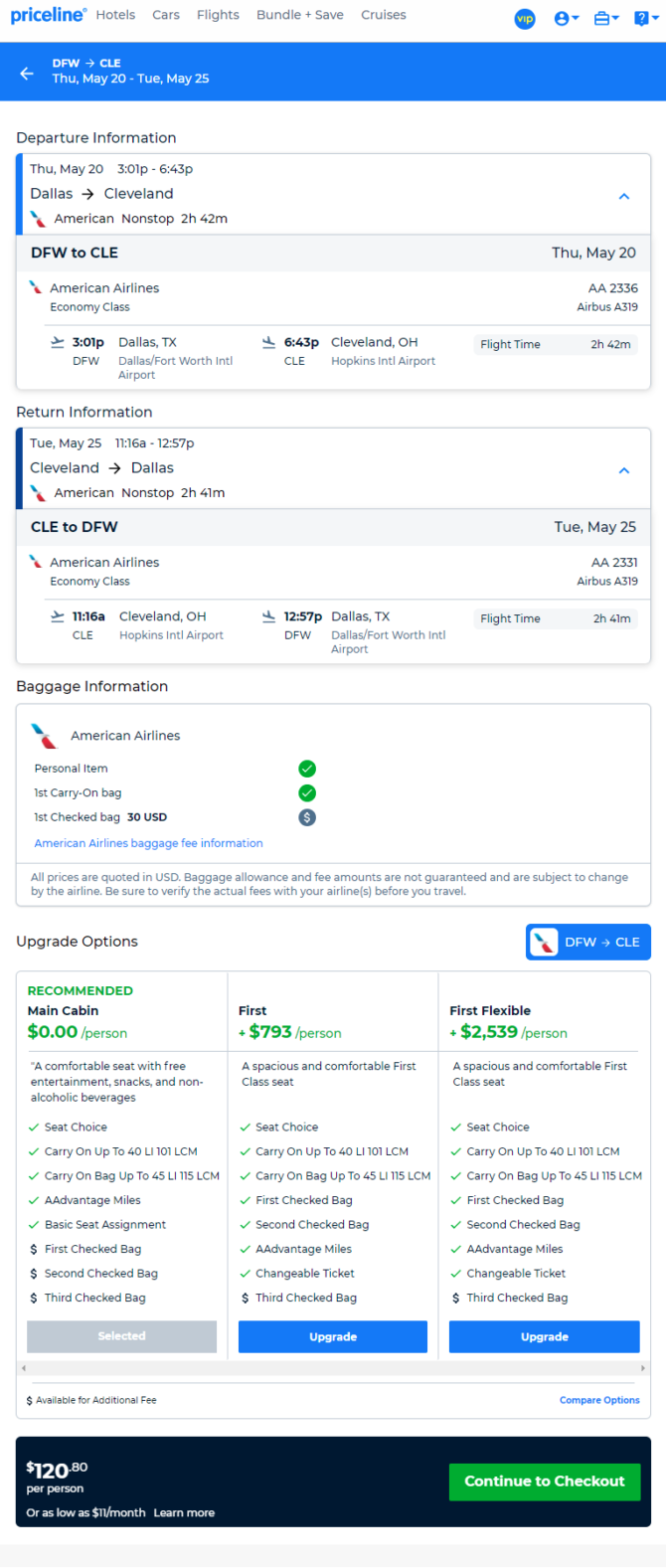Open Bundle + Save in the top navigation
Viewport: 666px width, 1568px height.
300,15
